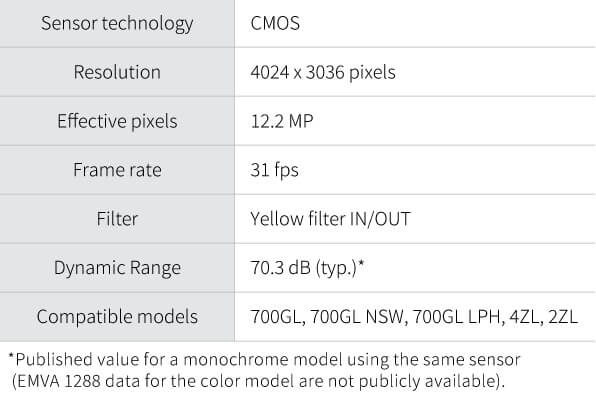
Task: Click the 2ZL model text
Action: click(563, 317)
